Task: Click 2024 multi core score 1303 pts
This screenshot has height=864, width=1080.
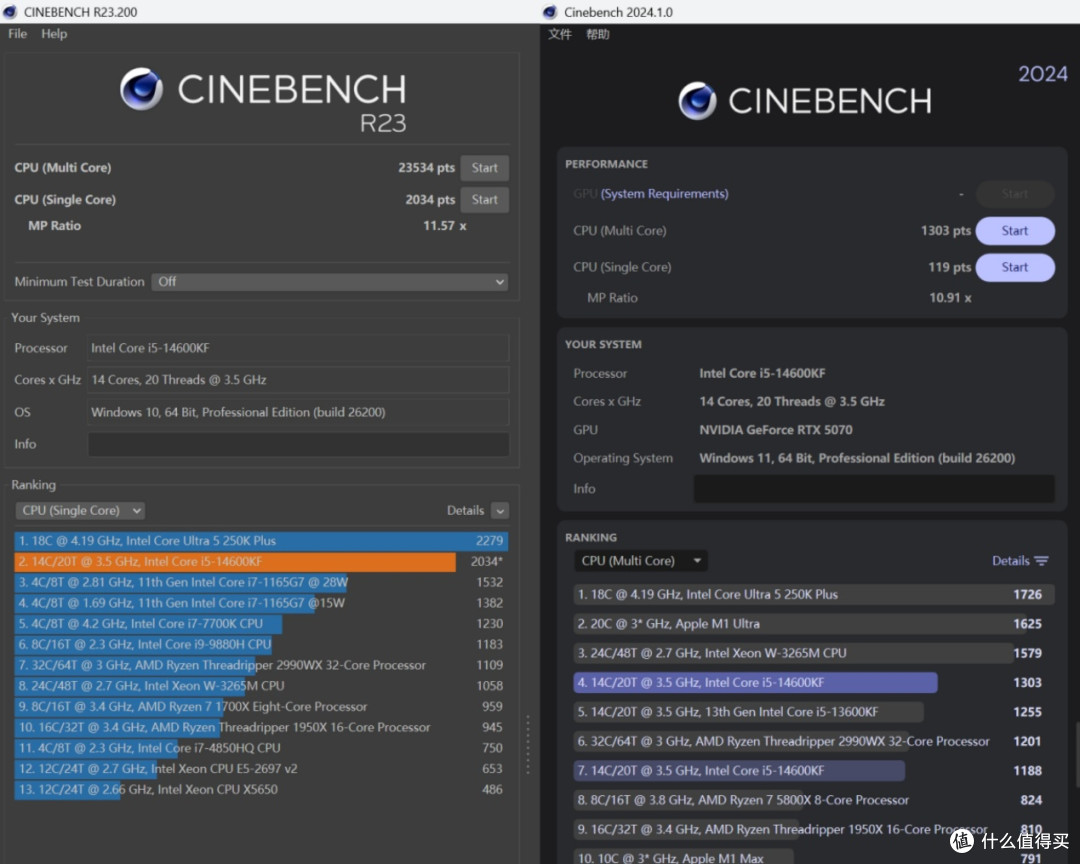Action: click(946, 231)
